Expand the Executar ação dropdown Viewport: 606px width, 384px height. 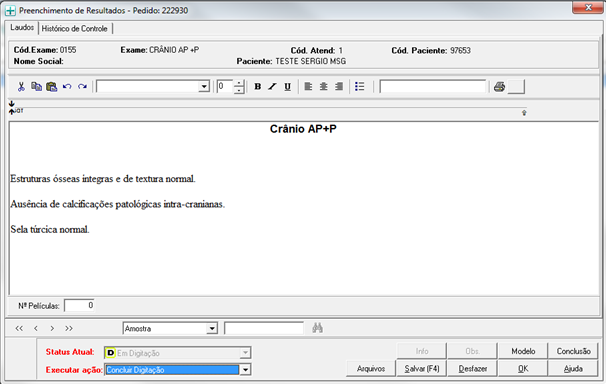click(x=245, y=370)
